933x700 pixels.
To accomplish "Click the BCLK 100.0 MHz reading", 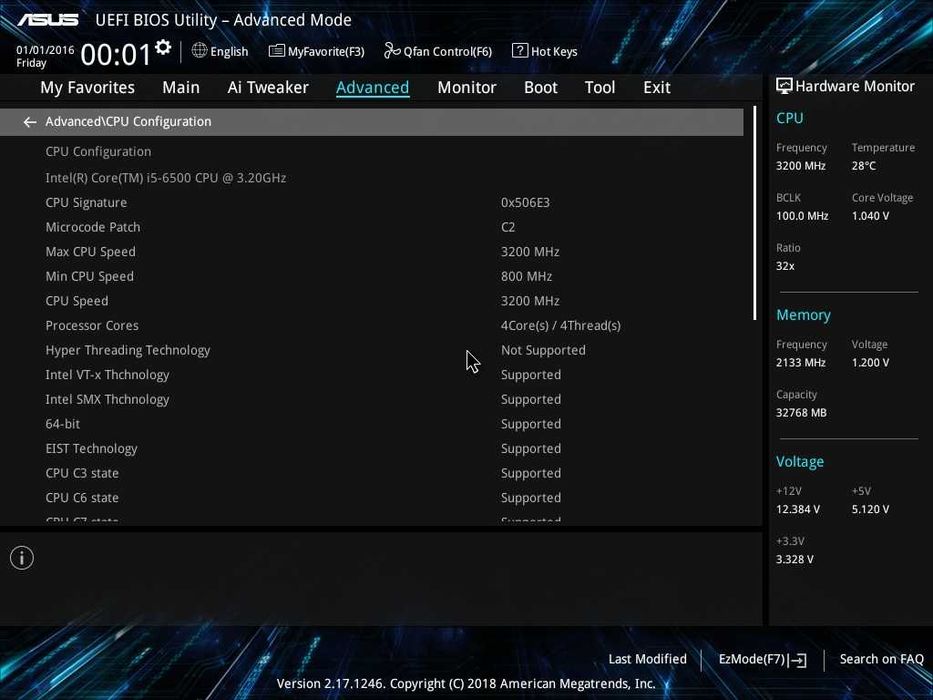I will [x=802, y=216].
